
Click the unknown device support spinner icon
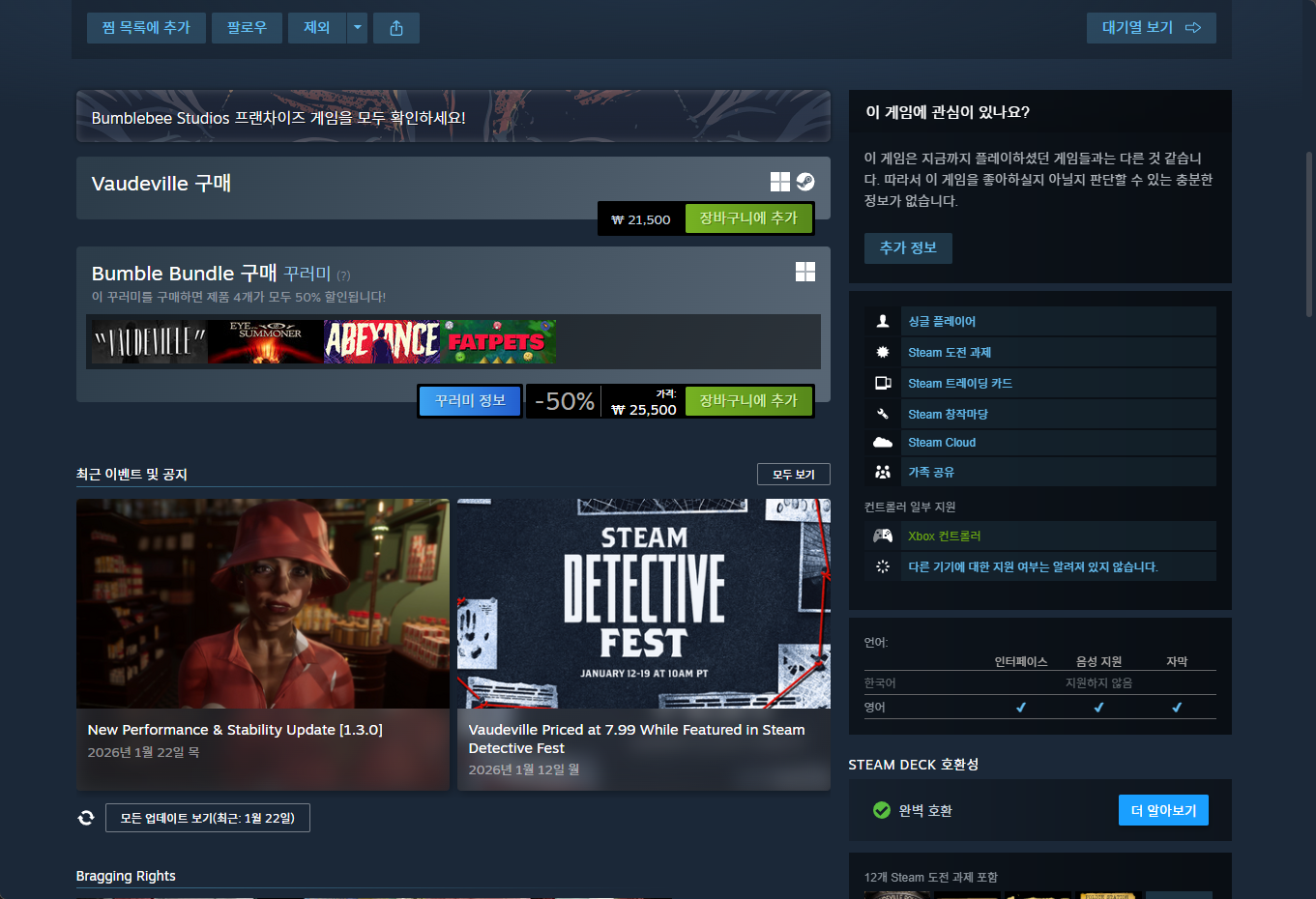pos(883,566)
